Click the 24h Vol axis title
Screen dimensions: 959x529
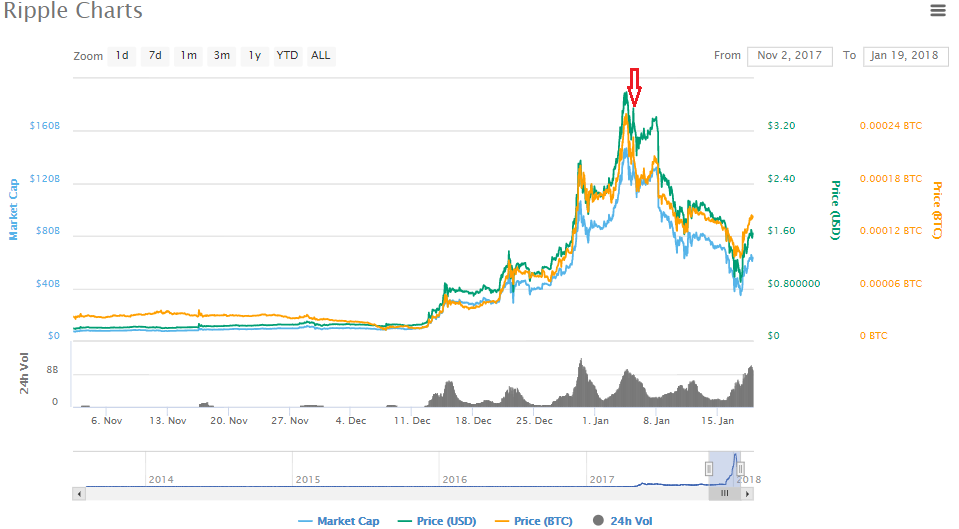tap(24, 374)
